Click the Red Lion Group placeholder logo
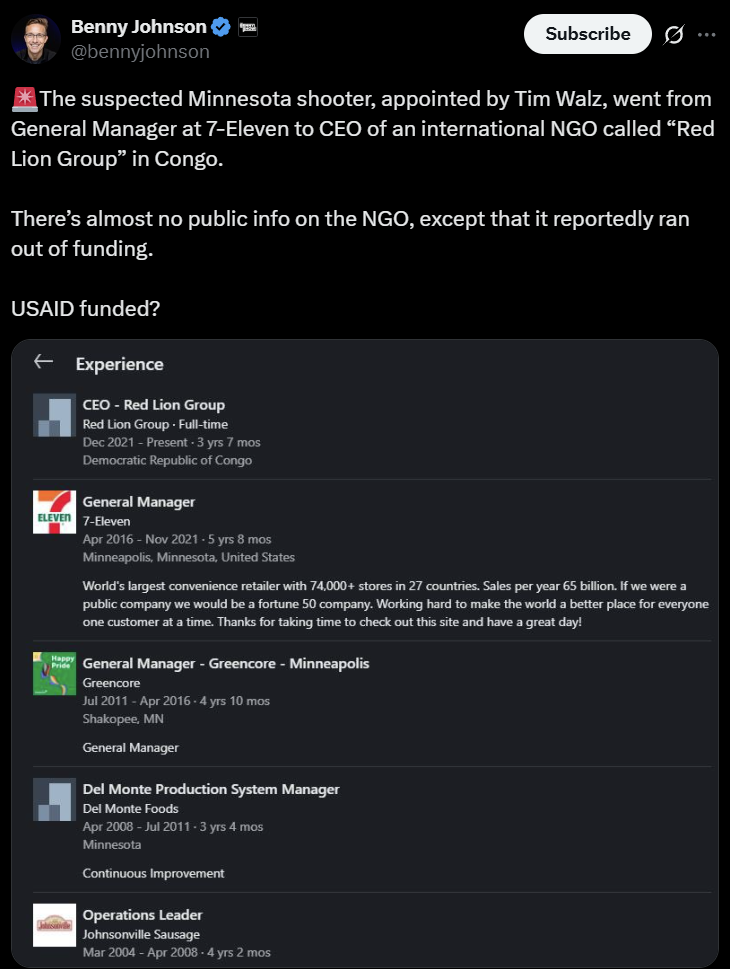The width and height of the screenshot is (730, 969). [x=54, y=415]
